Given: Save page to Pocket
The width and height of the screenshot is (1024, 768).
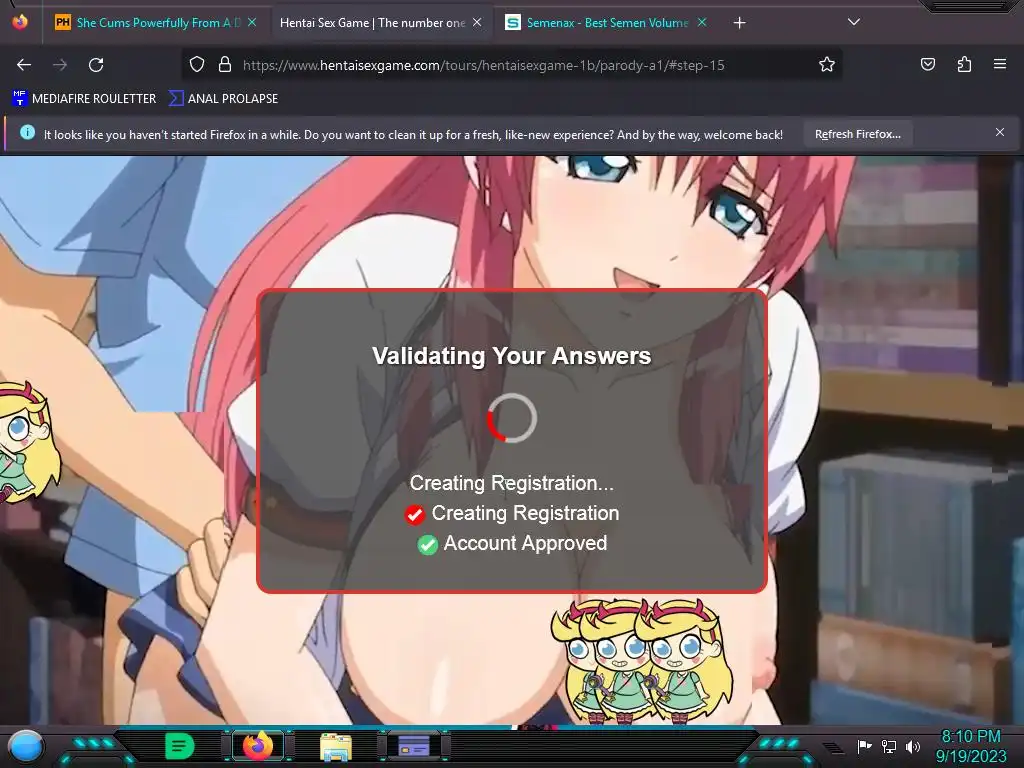Looking at the screenshot, I should 928,65.
